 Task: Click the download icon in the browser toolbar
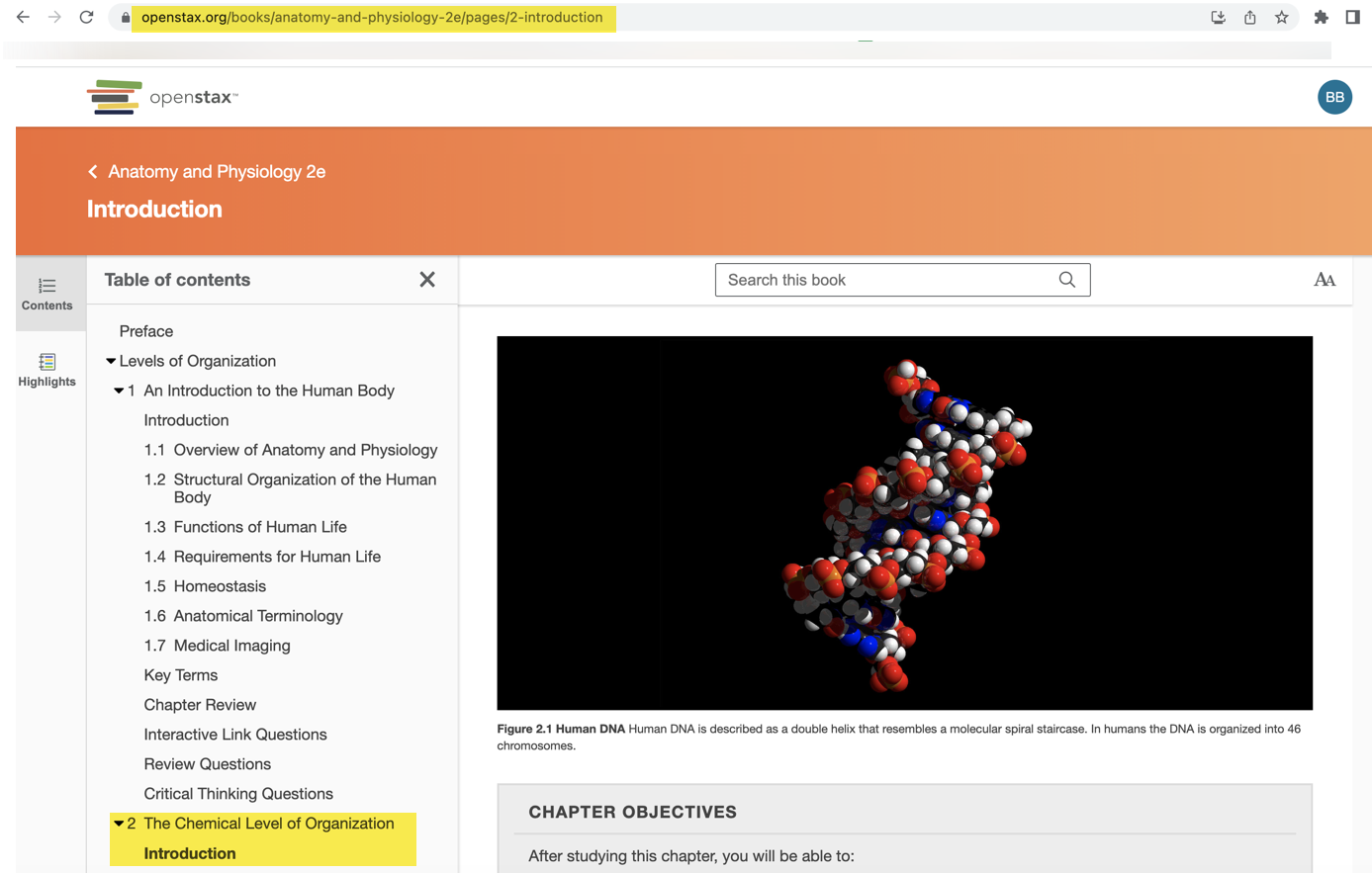[x=1218, y=17]
